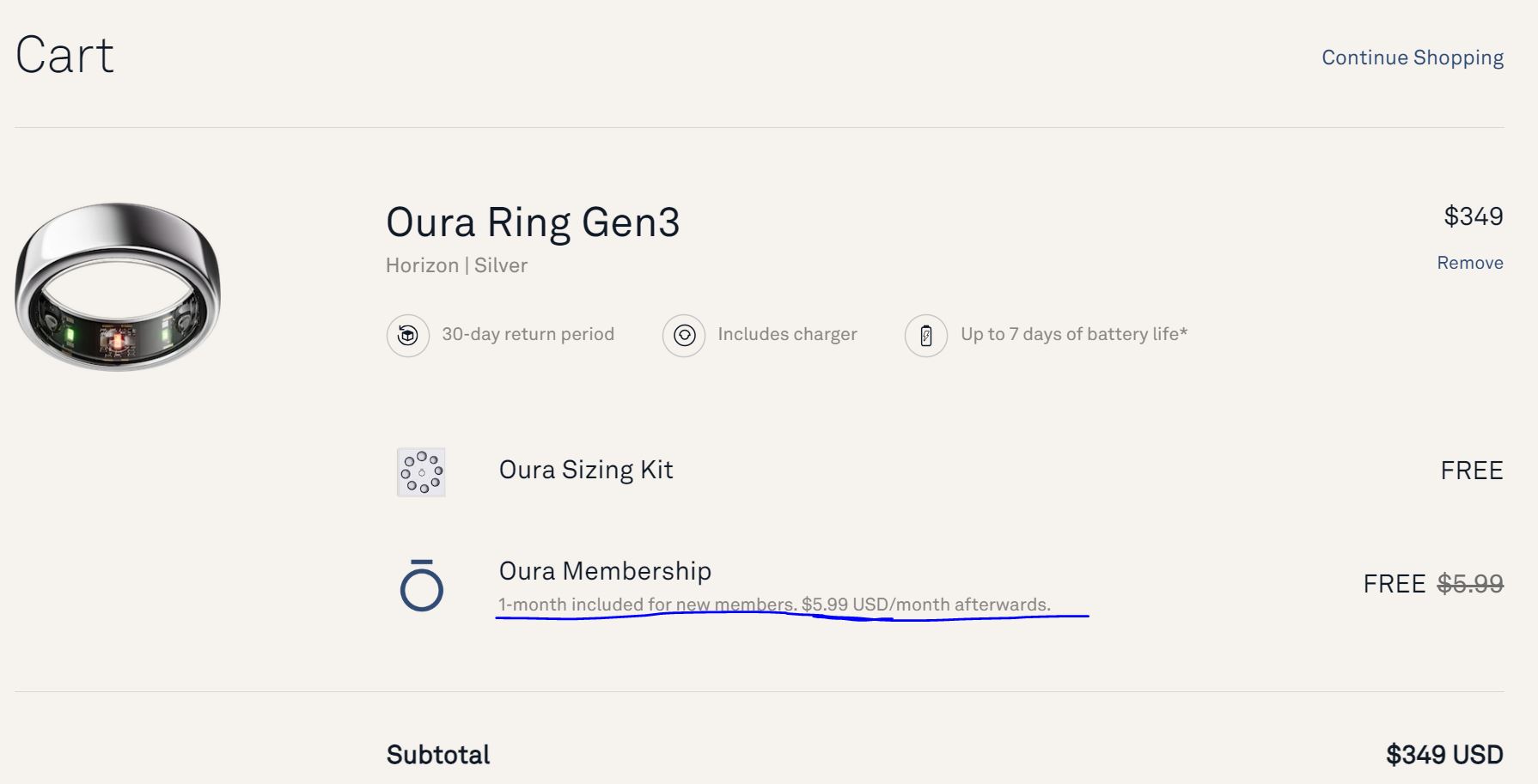Remove the Oura Ring from cart
Screen dimensions: 1538x784
pyautogui.click(x=1469, y=263)
